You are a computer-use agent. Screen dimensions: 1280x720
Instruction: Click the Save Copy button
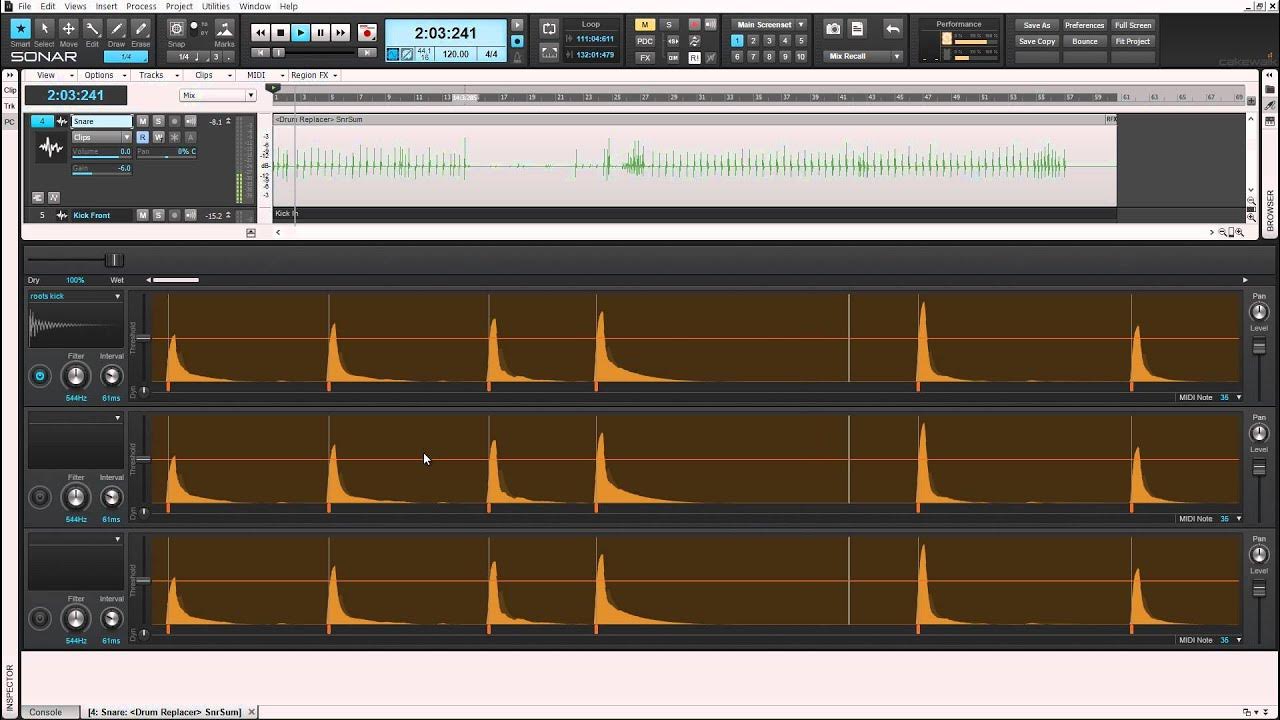[1037, 41]
